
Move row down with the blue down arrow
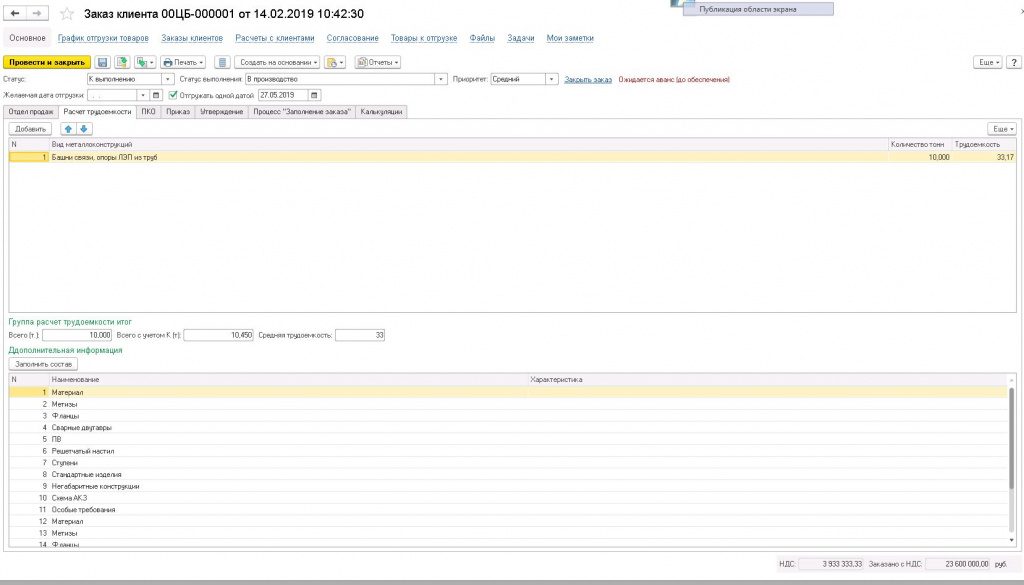point(84,129)
